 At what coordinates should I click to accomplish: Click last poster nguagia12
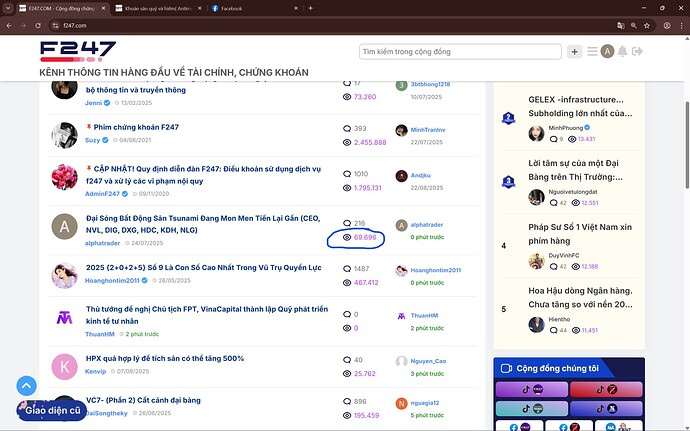click(x=425, y=403)
